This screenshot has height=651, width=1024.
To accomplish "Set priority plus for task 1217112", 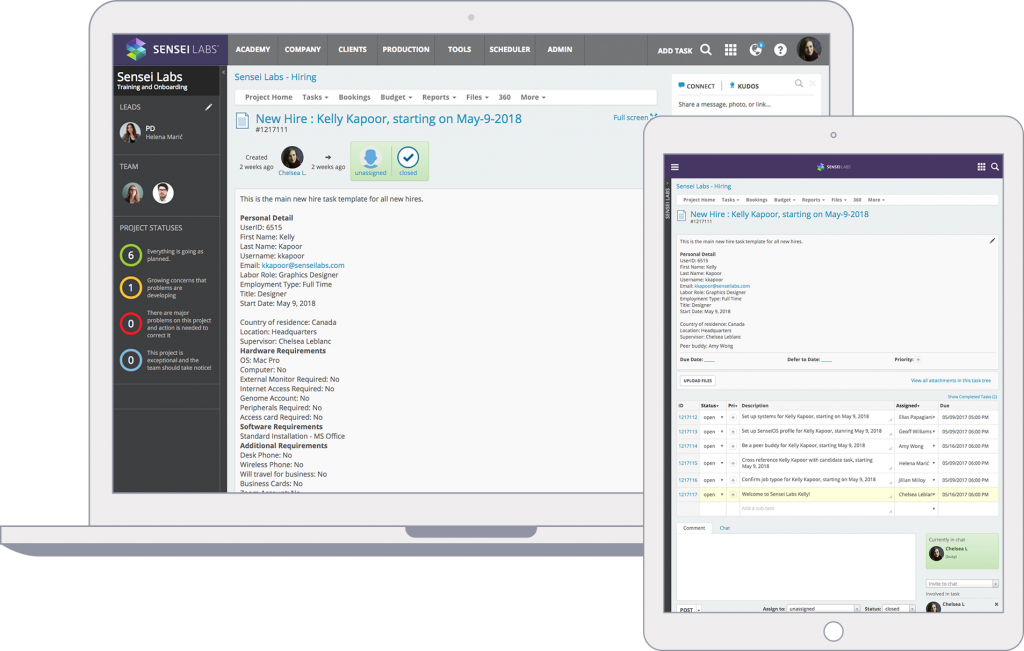I will [x=733, y=417].
